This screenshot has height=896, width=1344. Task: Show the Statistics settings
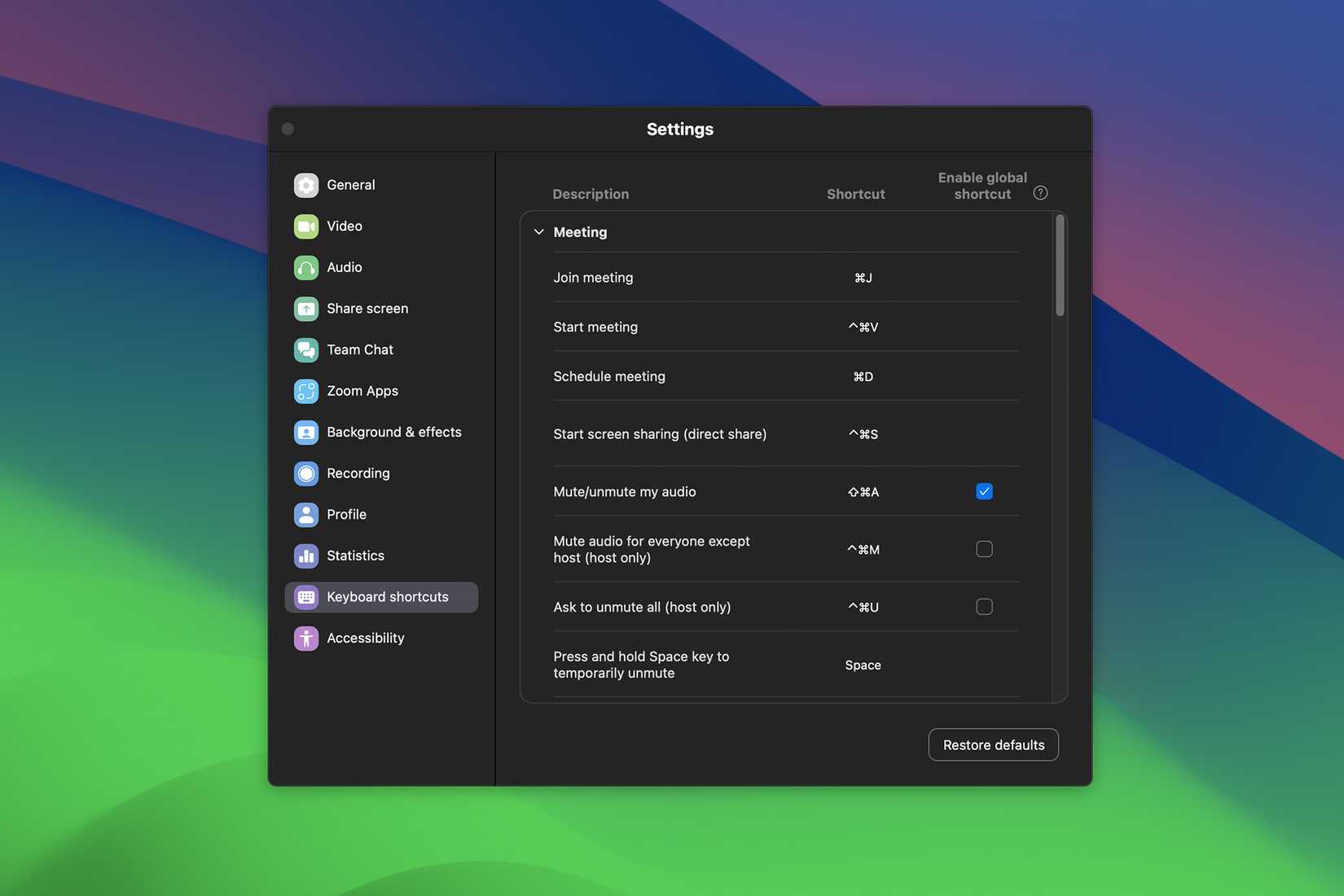coord(381,556)
